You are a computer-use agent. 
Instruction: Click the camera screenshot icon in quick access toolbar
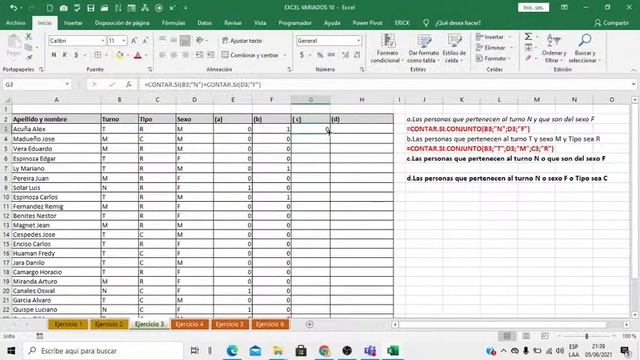coord(63,8)
